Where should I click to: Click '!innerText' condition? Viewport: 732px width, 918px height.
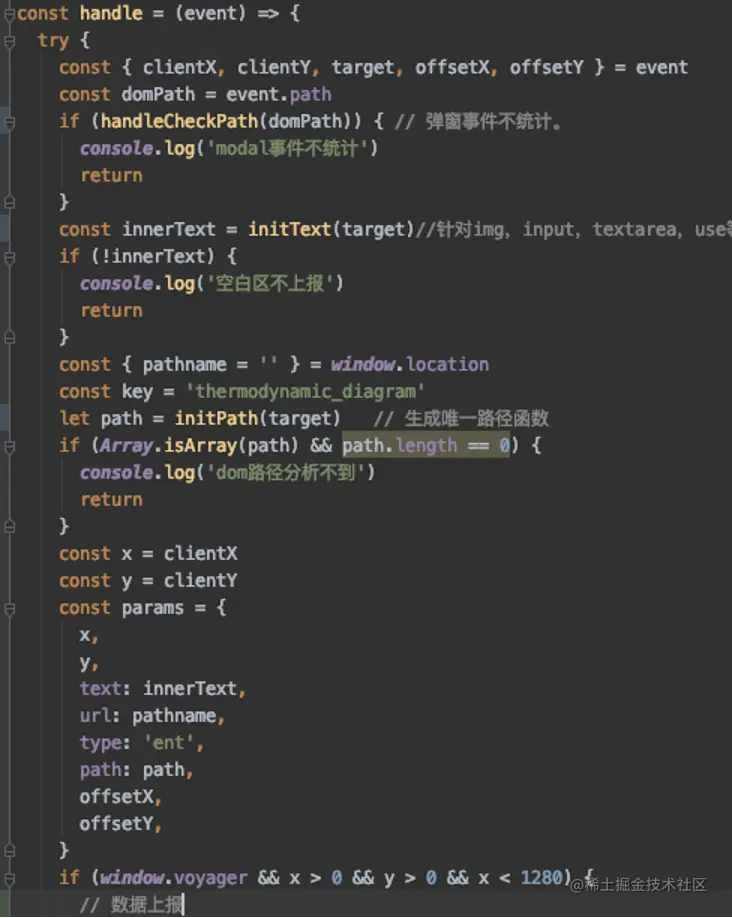pos(158,256)
